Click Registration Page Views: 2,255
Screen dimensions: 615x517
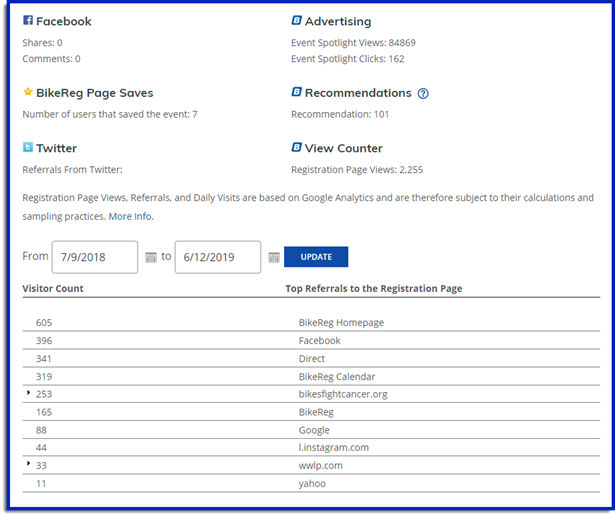coord(357,170)
